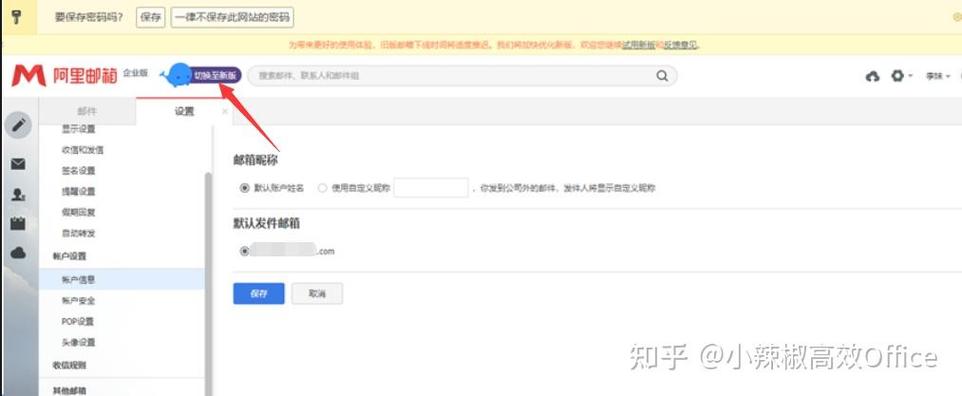Viewport: 962px width, 396px height.
Task: Close the 设置 tab
Action: coord(225,111)
